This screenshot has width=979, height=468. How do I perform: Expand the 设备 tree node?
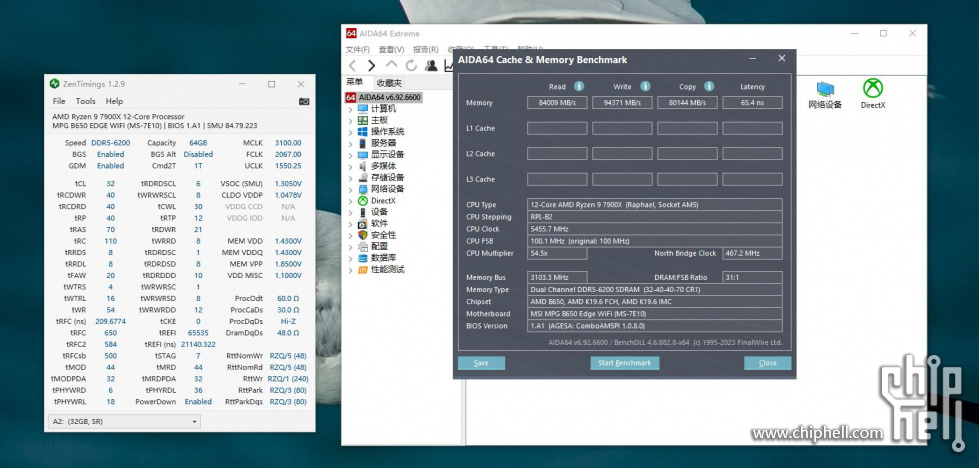(350, 212)
